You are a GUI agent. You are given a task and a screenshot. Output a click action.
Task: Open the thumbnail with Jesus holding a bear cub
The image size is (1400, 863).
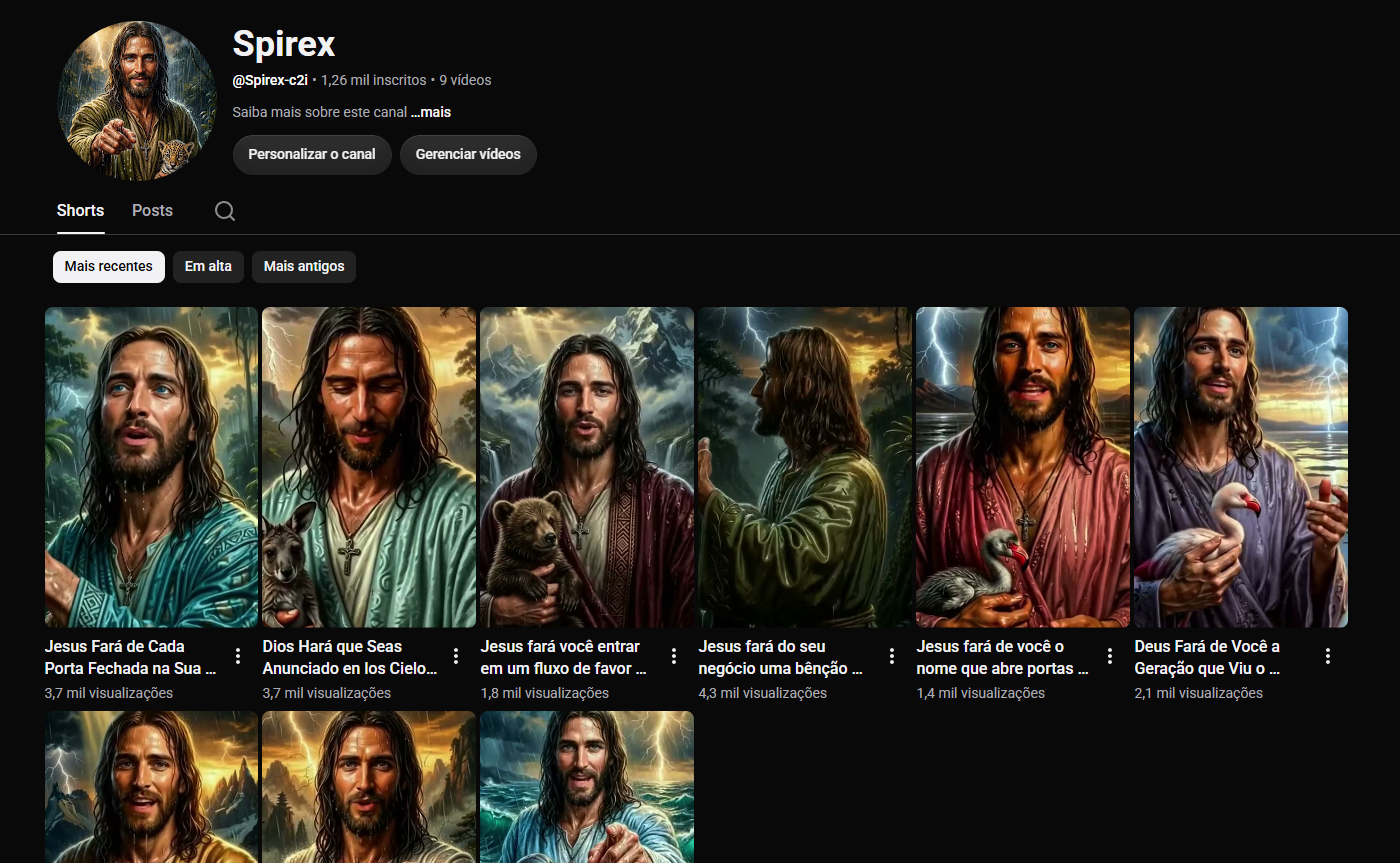pos(587,467)
